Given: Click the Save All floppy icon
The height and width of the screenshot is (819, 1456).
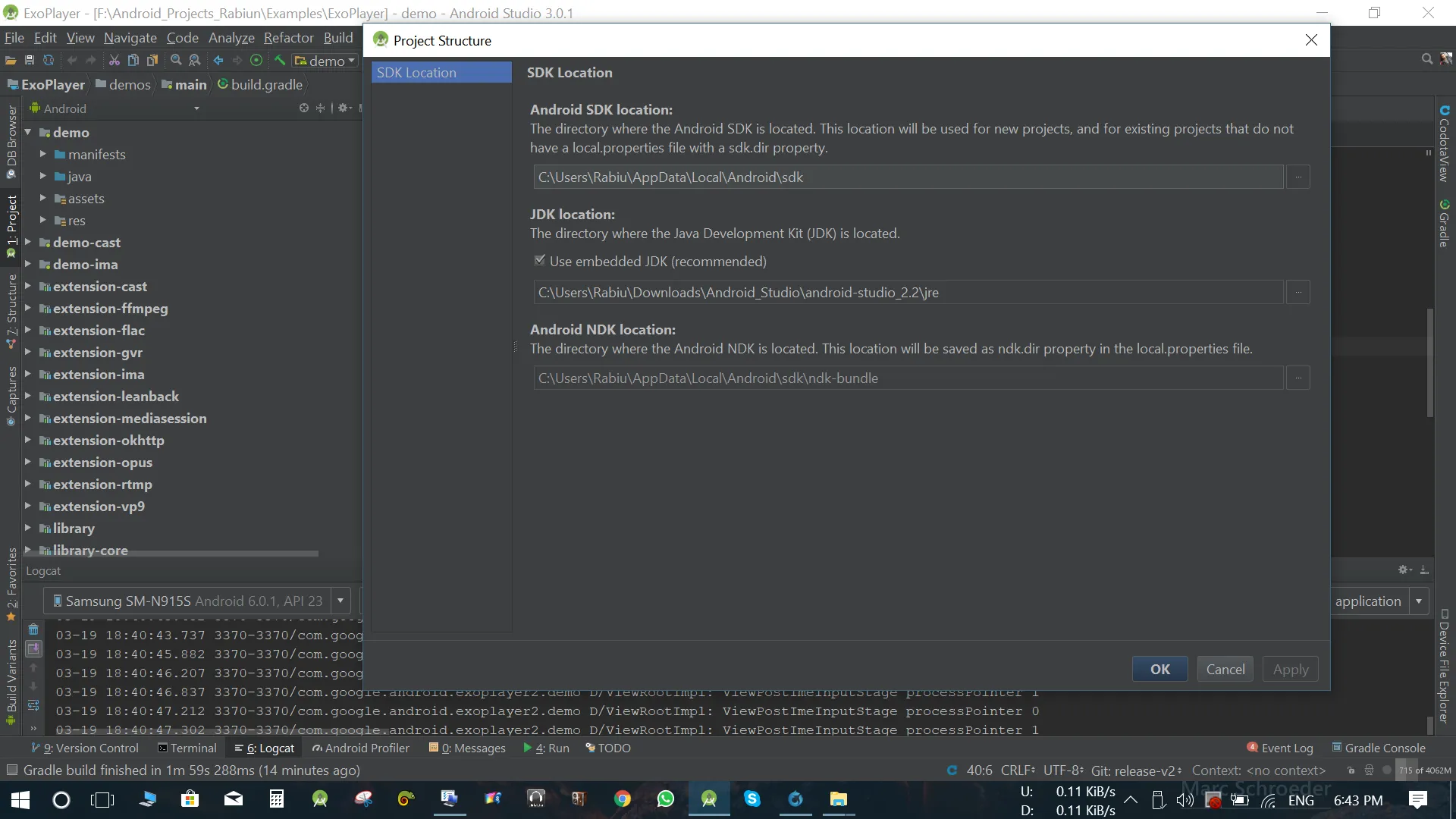Looking at the screenshot, I should point(30,61).
